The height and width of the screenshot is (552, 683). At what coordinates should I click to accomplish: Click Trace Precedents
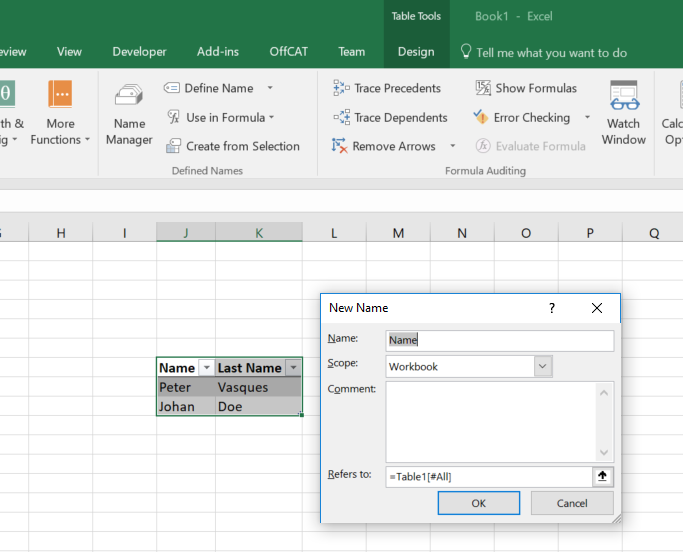coord(387,88)
